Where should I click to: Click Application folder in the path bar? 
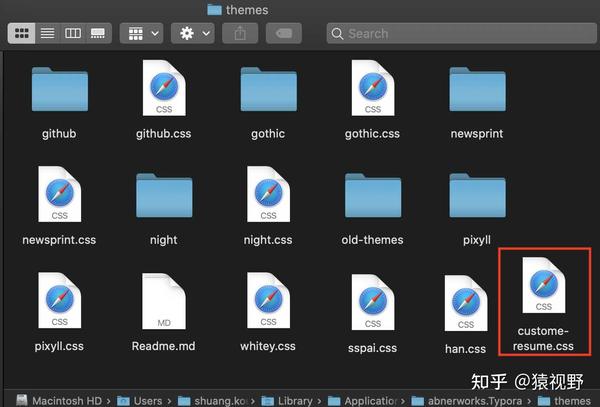pos(363,400)
